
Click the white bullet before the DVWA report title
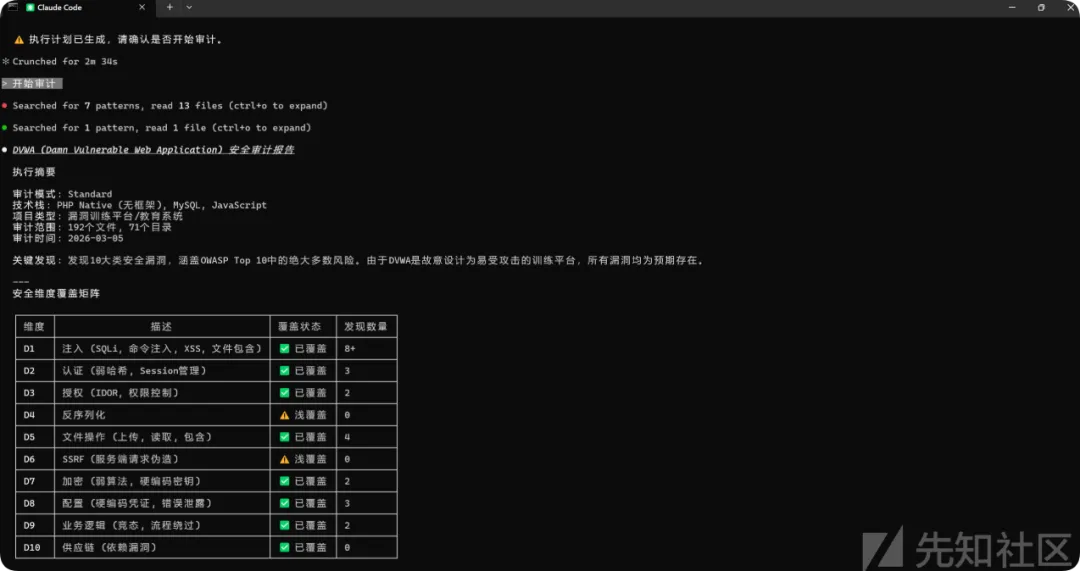point(5,150)
